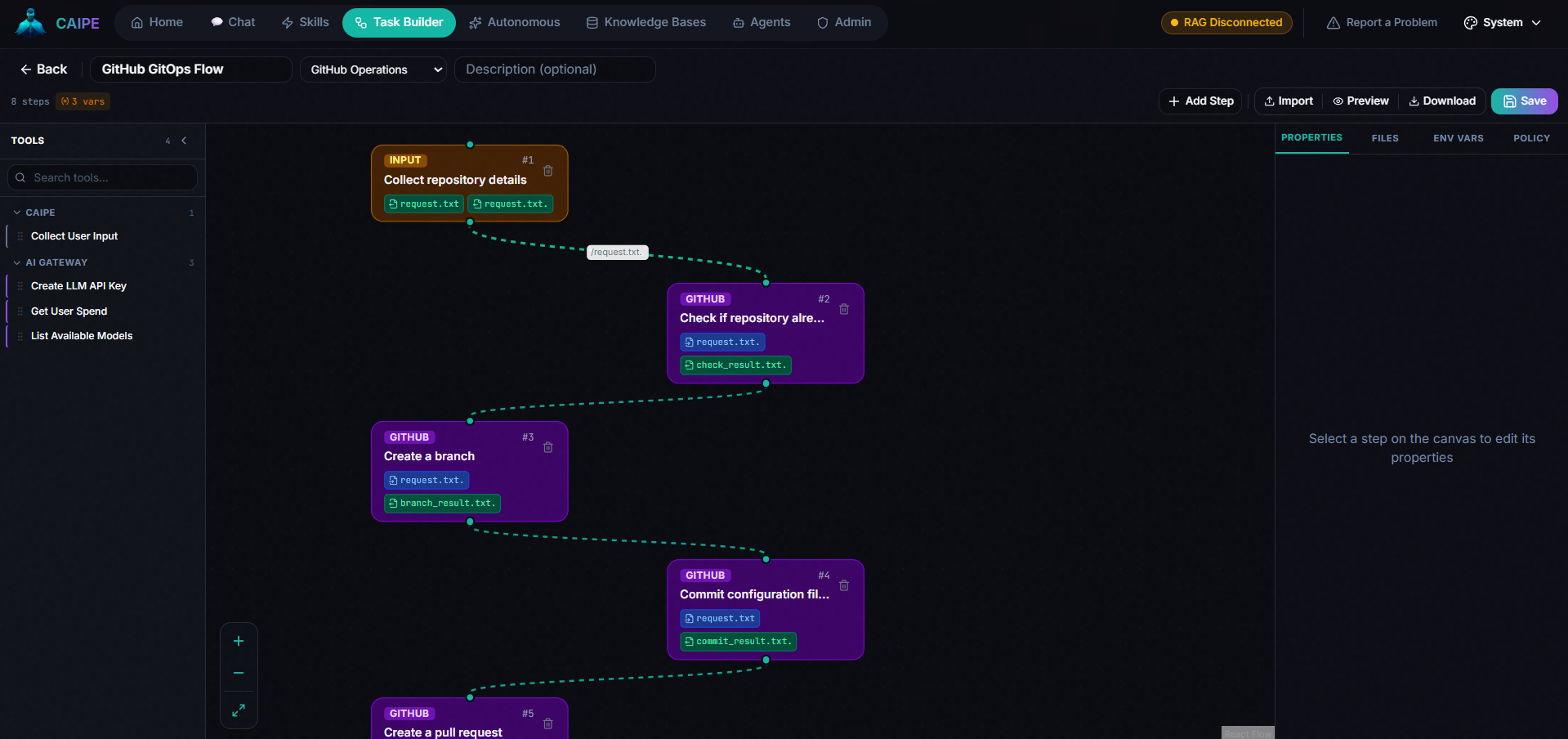Switch to the Files tab

click(1384, 138)
